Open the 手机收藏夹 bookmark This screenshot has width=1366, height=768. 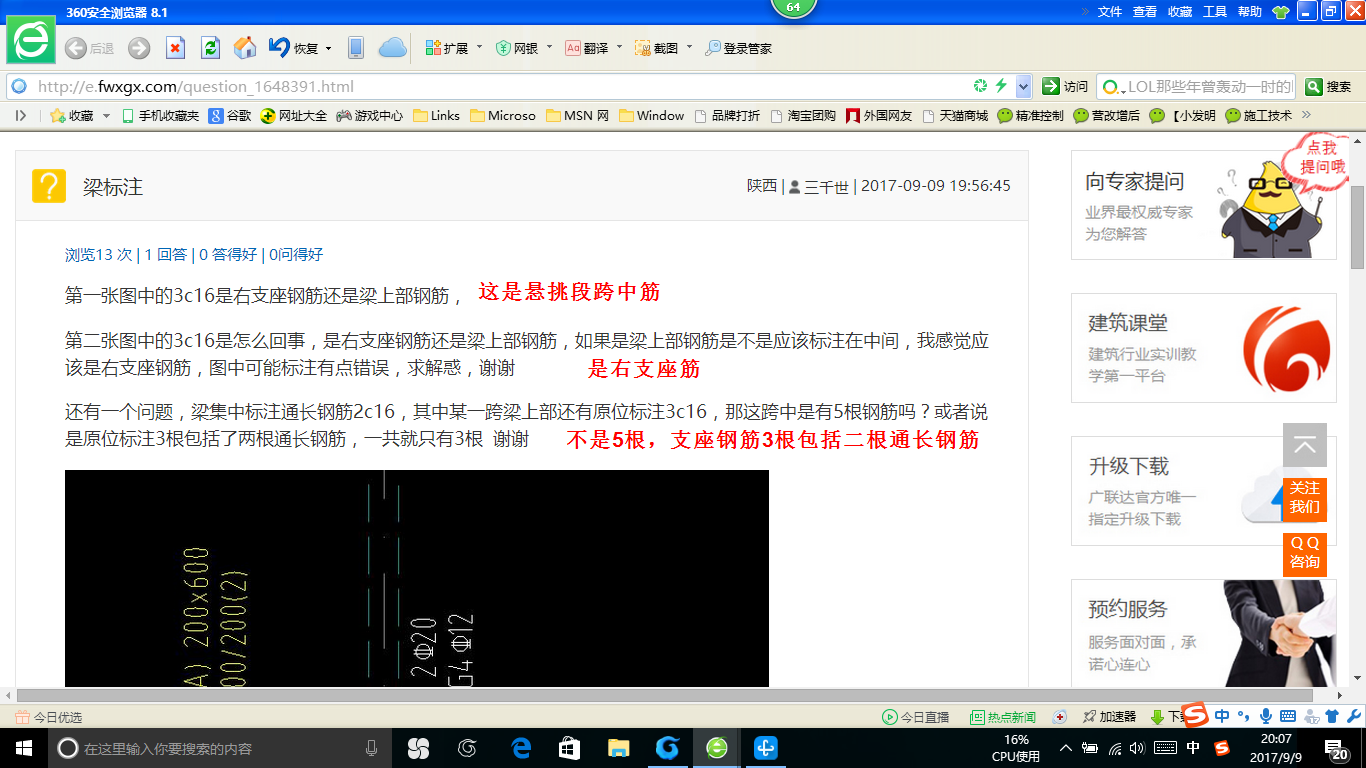[160, 116]
